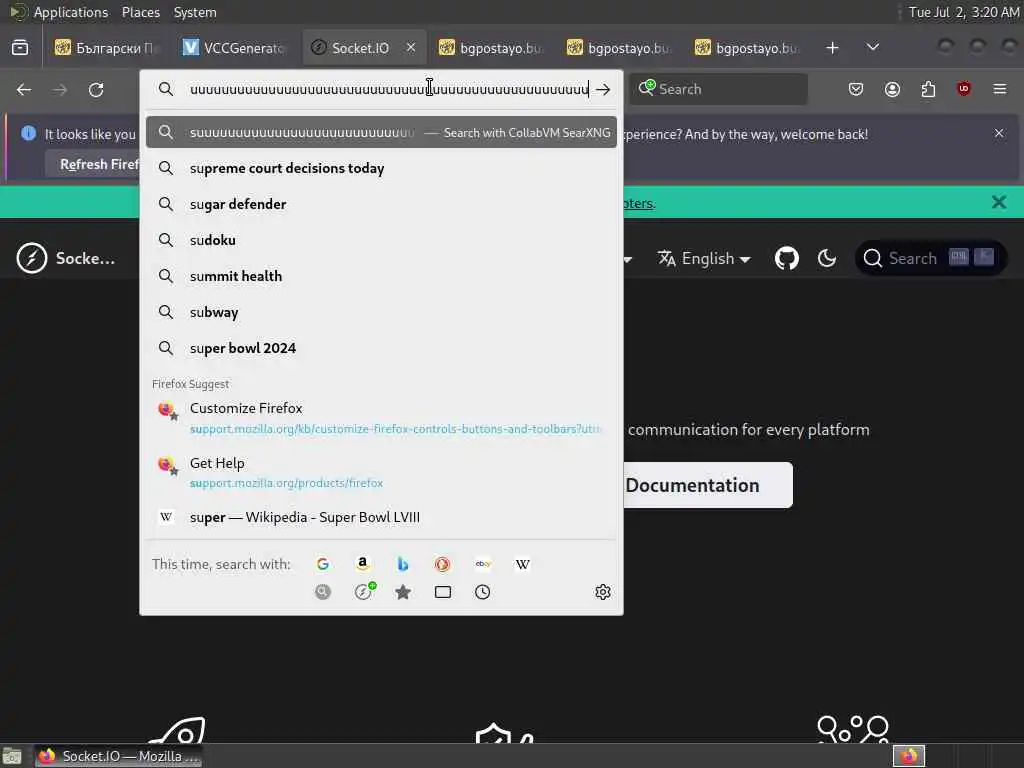Close the teal announcement banner
The image size is (1024, 768).
pos(999,202)
